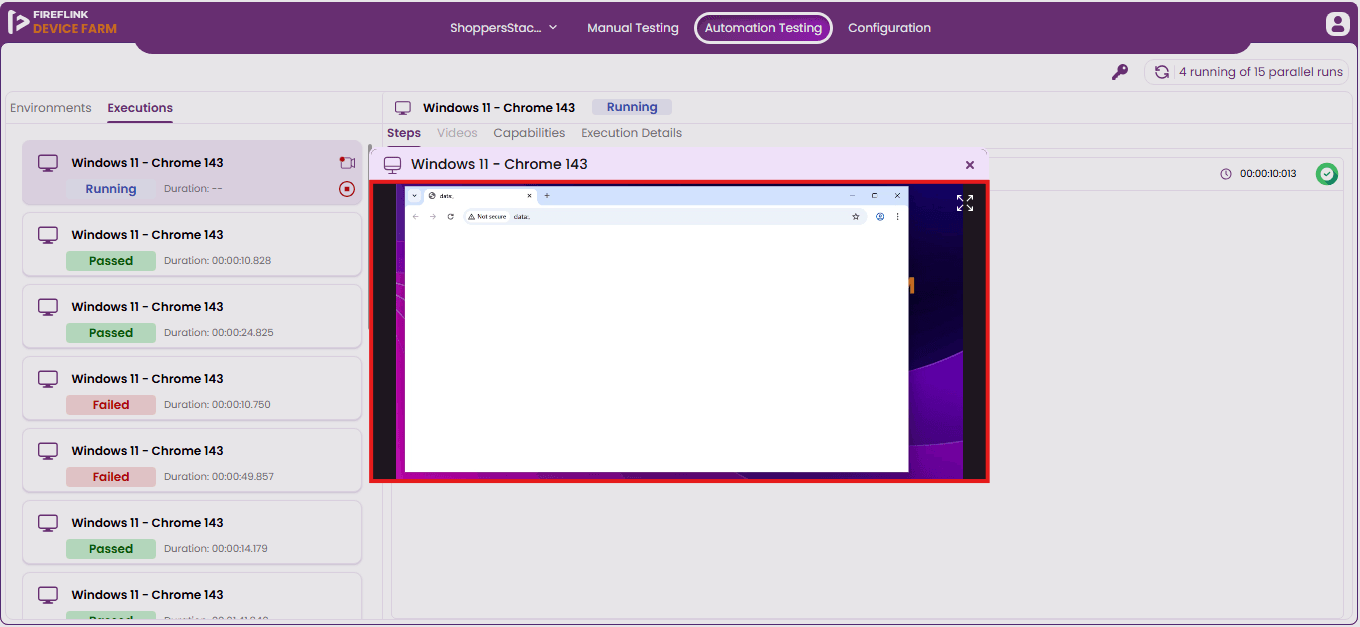The image size is (1360, 627).
Task: Click the forward arrow in remote Chrome
Action: click(433, 216)
